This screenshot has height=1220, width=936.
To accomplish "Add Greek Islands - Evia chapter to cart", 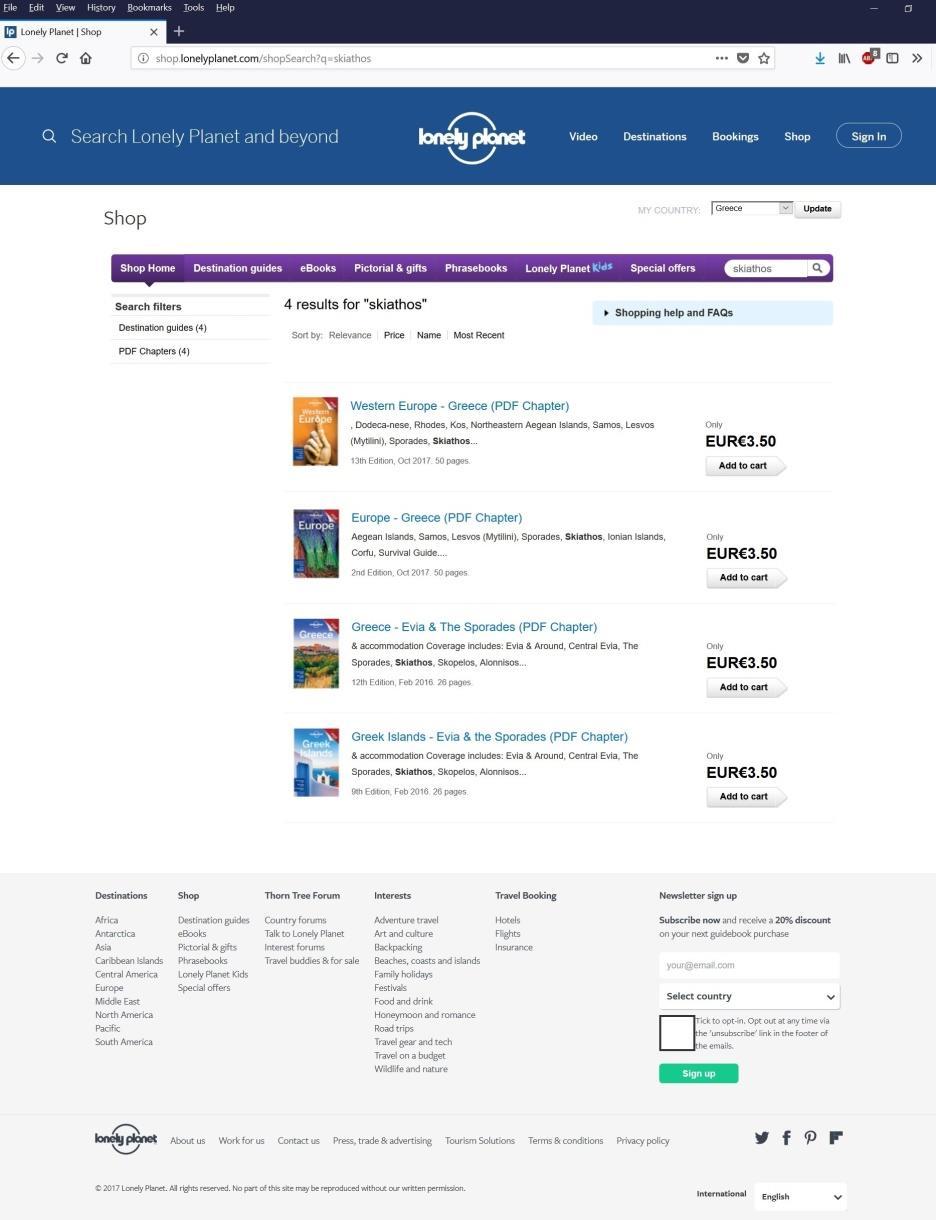I will pyautogui.click(x=745, y=797).
